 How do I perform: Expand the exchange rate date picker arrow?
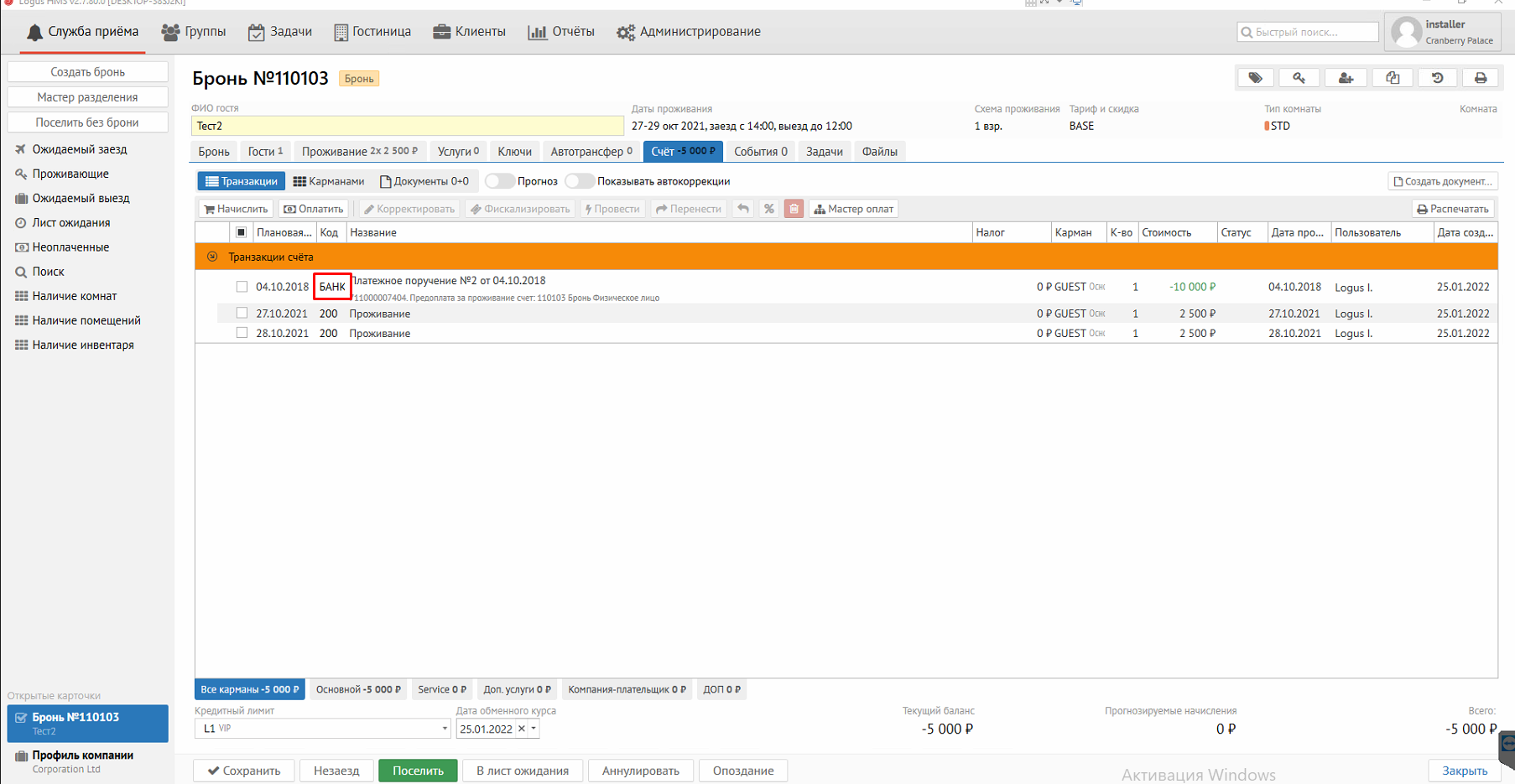coord(534,729)
